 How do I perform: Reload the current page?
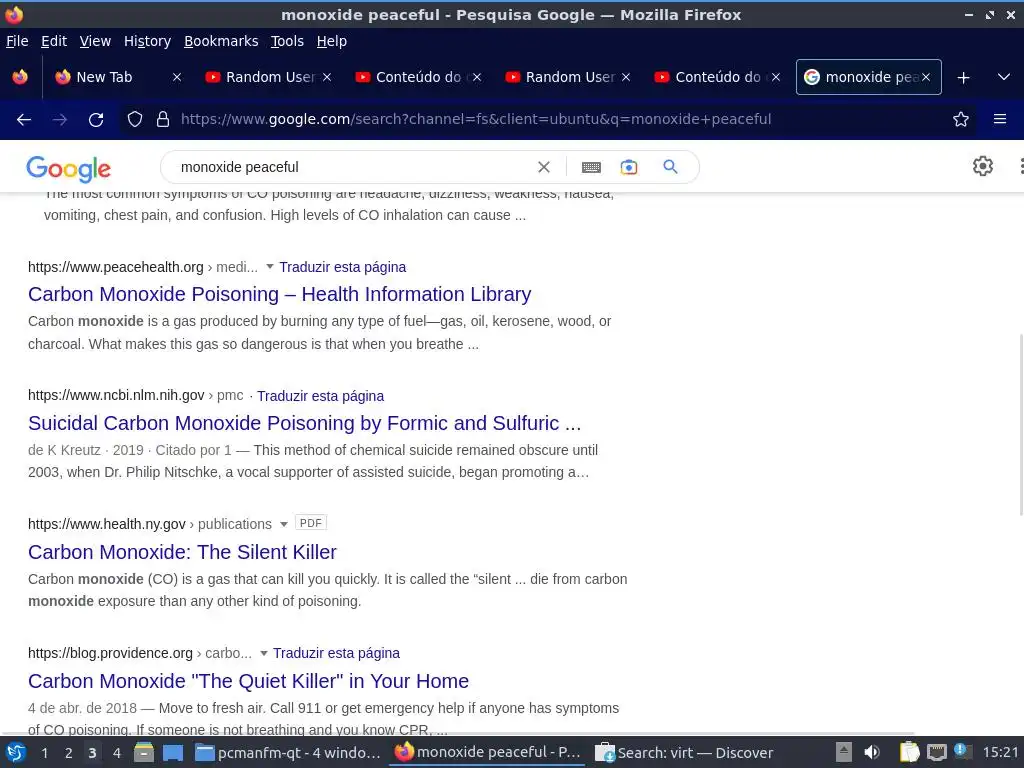96,120
